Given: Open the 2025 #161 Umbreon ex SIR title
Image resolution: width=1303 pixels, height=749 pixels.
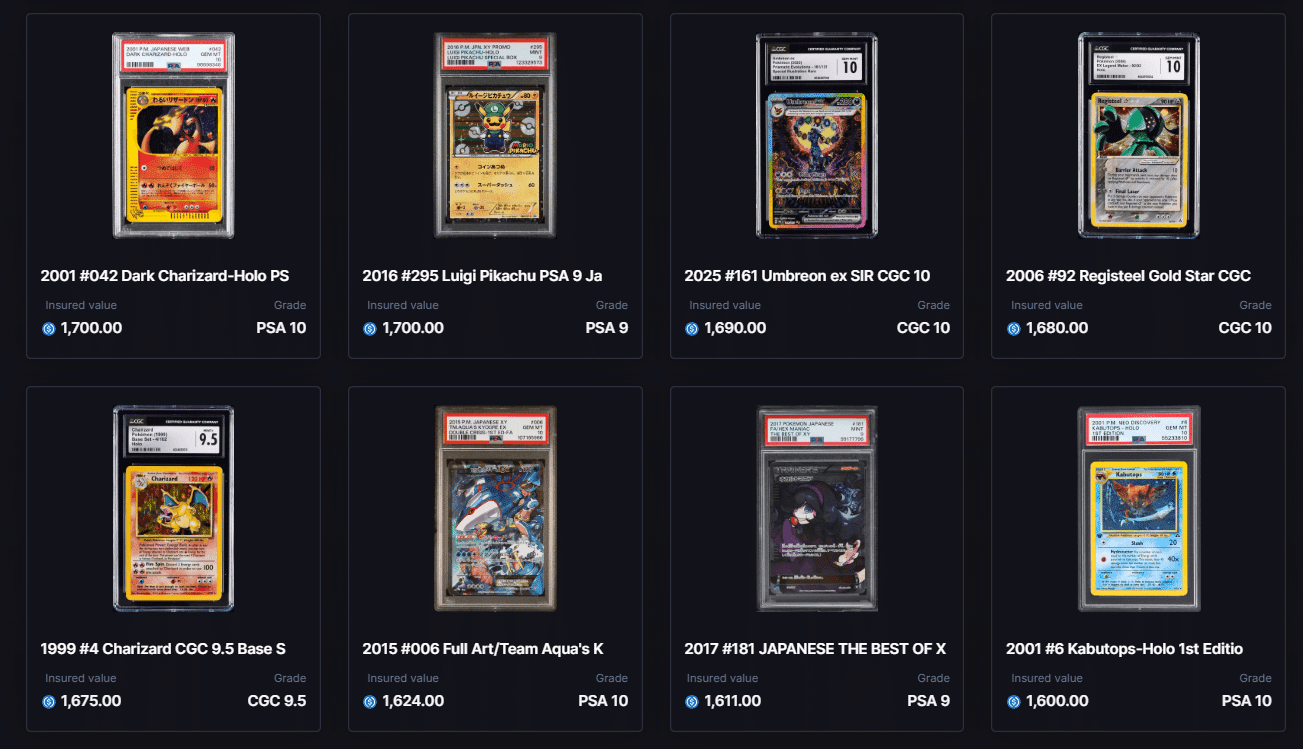Looking at the screenshot, I should pyautogui.click(x=807, y=276).
